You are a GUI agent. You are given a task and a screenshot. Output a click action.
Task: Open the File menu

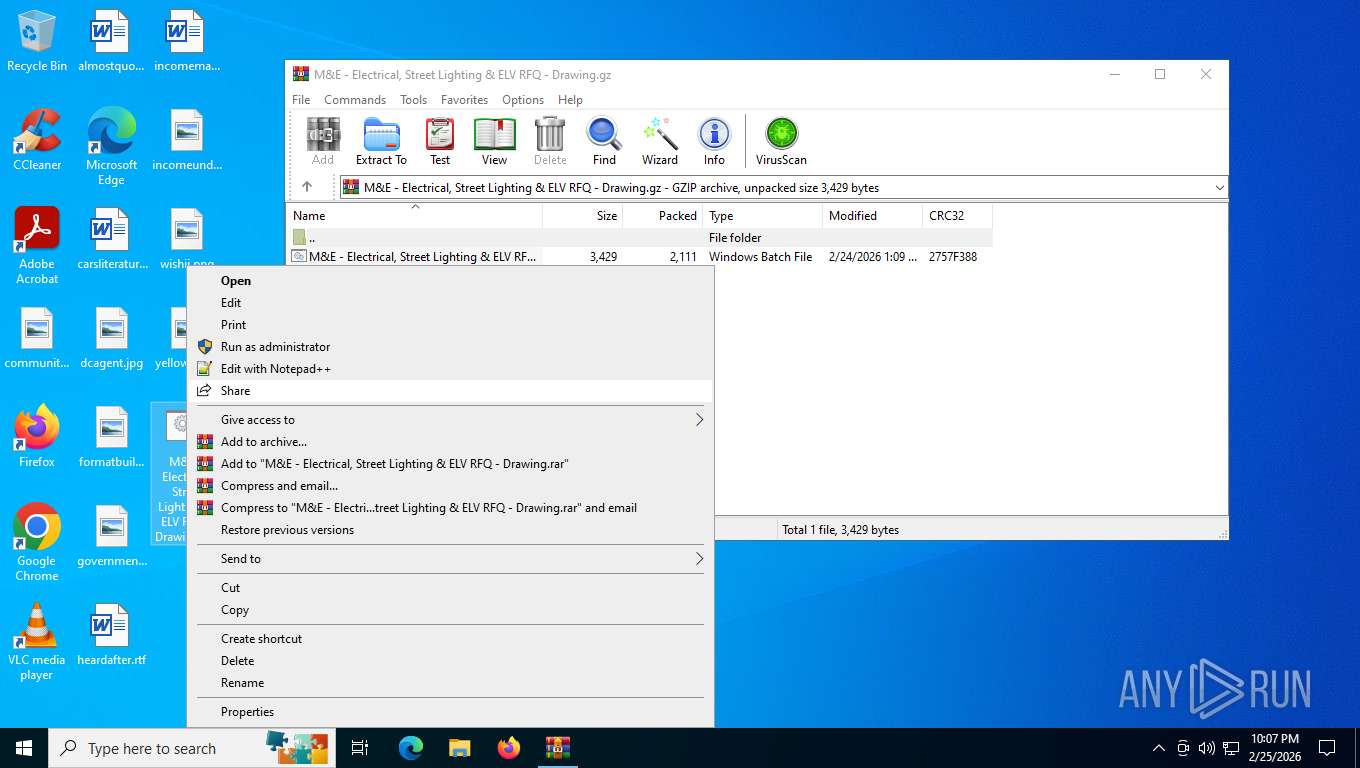click(x=301, y=100)
